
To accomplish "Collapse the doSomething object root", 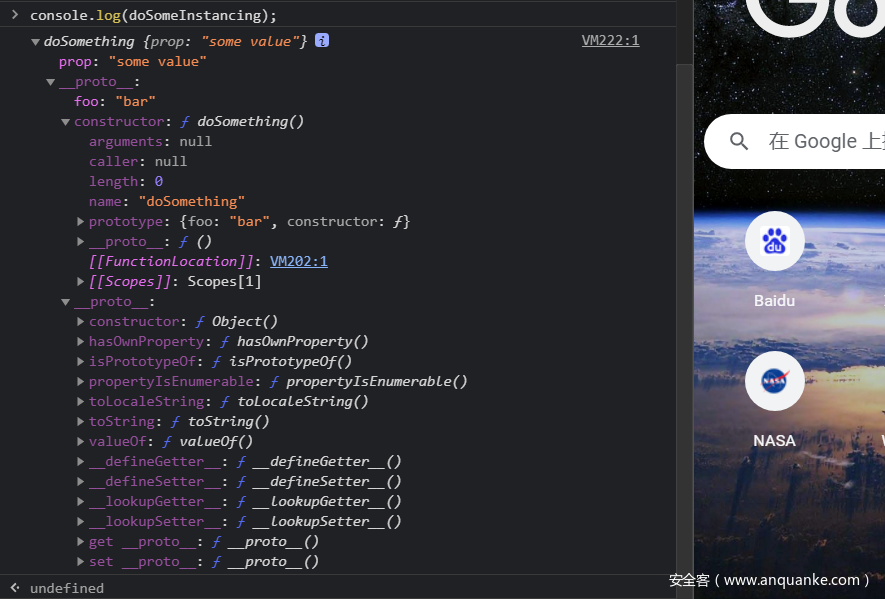I will point(36,42).
